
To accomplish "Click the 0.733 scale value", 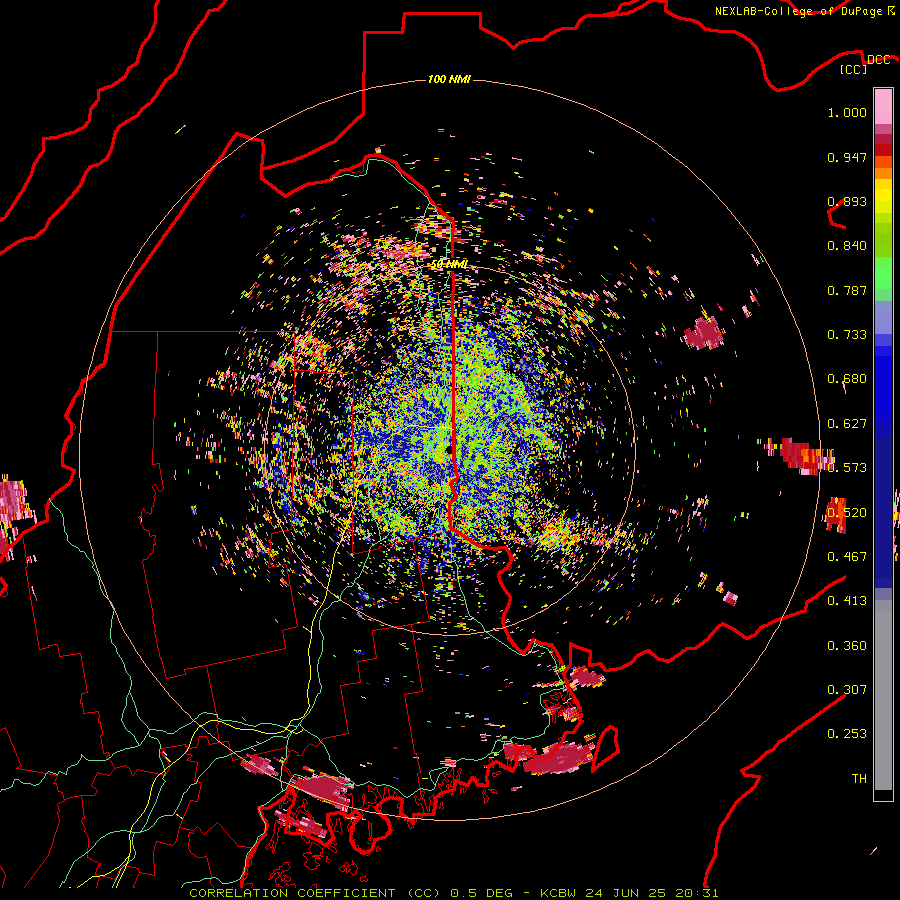I will [x=847, y=335].
